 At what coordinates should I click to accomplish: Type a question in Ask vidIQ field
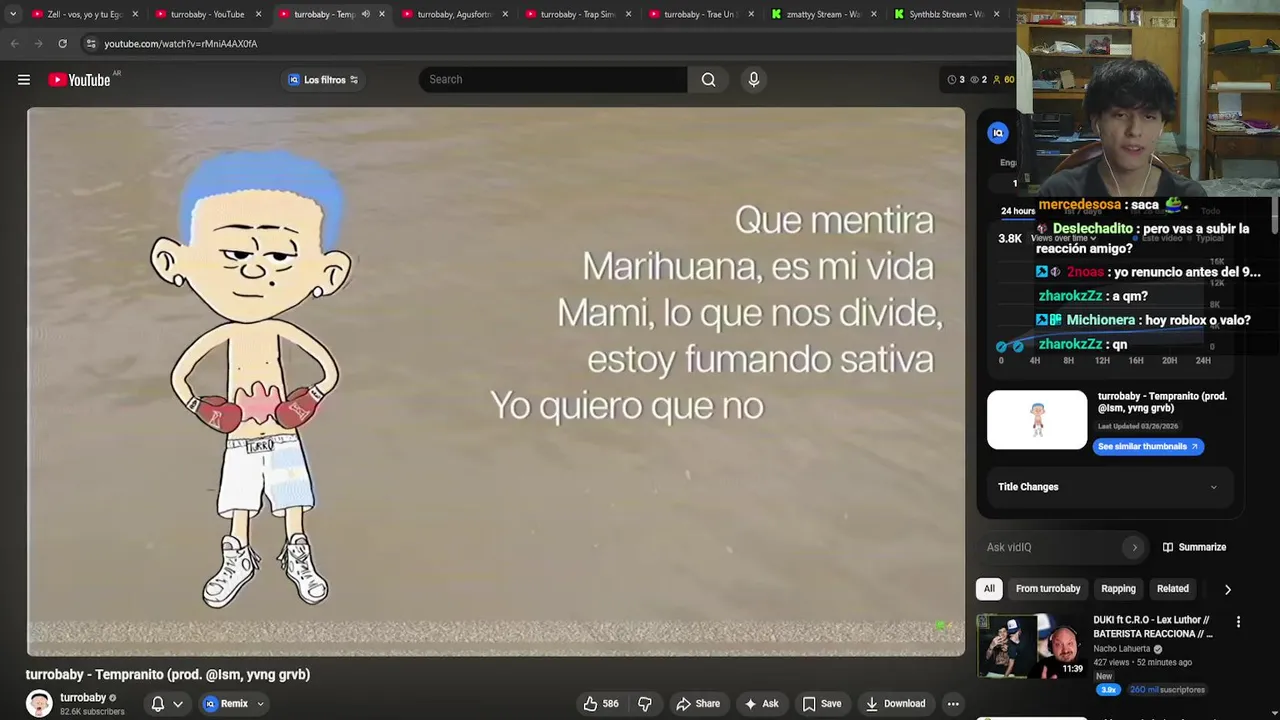pos(1052,547)
